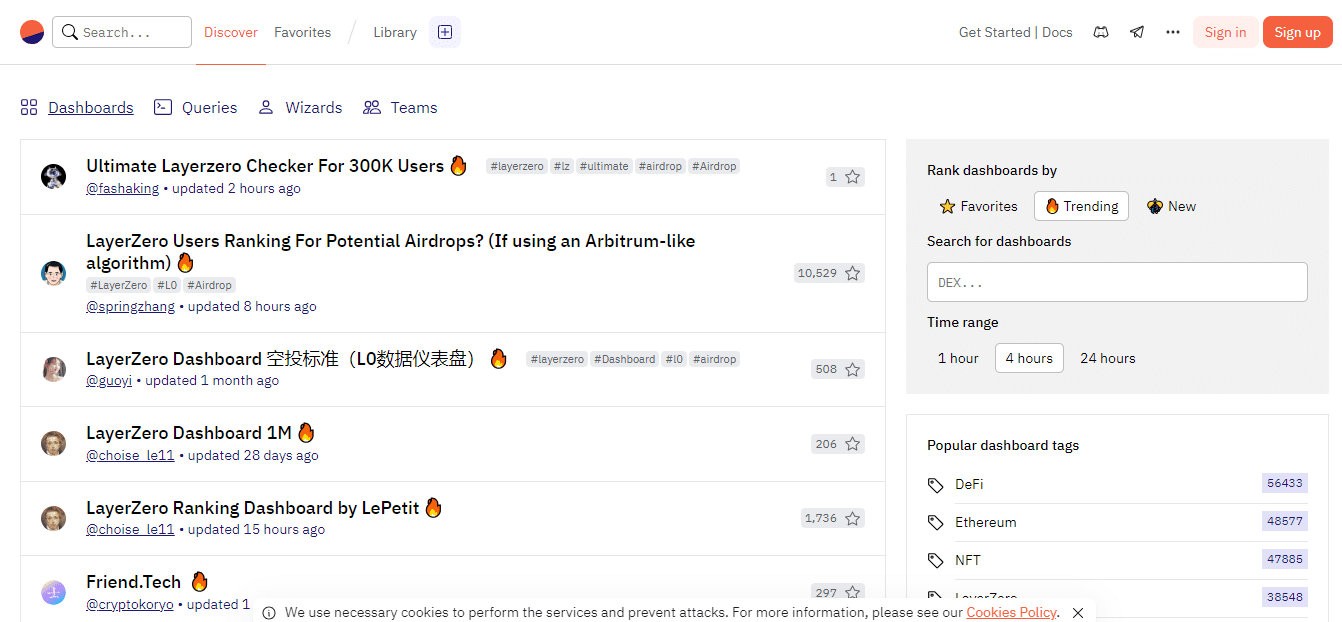This screenshot has width=1342, height=622.
Task: Switch to the Favorites tab
Action: point(302,31)
